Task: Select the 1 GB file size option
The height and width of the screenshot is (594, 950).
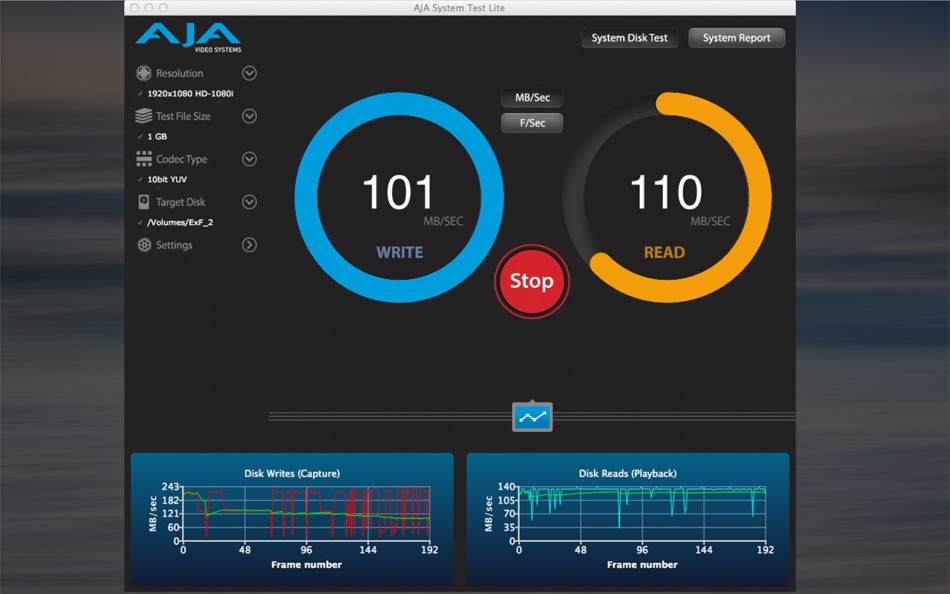Action: [157, 136]
